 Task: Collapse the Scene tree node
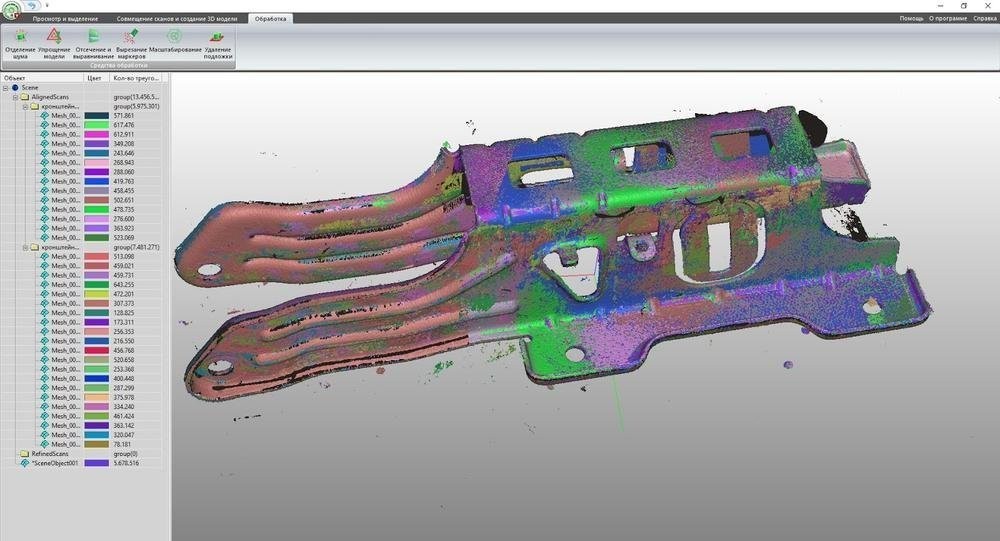pyautogui.click(x=5, y=88)
